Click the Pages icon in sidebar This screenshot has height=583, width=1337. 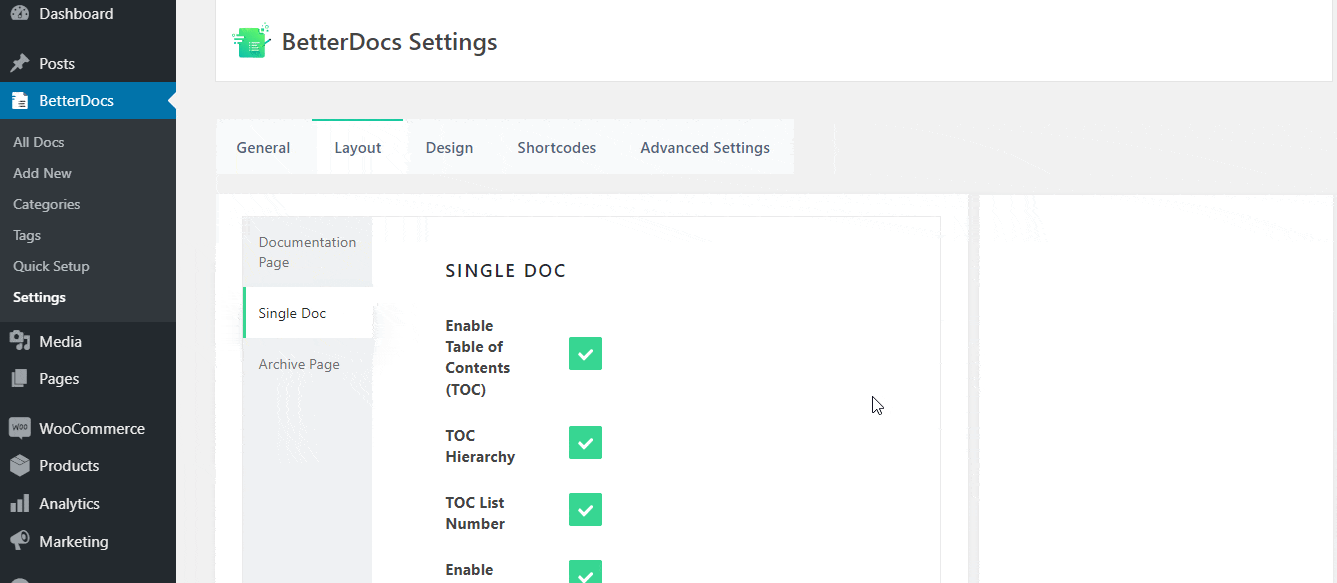[19, 379]
